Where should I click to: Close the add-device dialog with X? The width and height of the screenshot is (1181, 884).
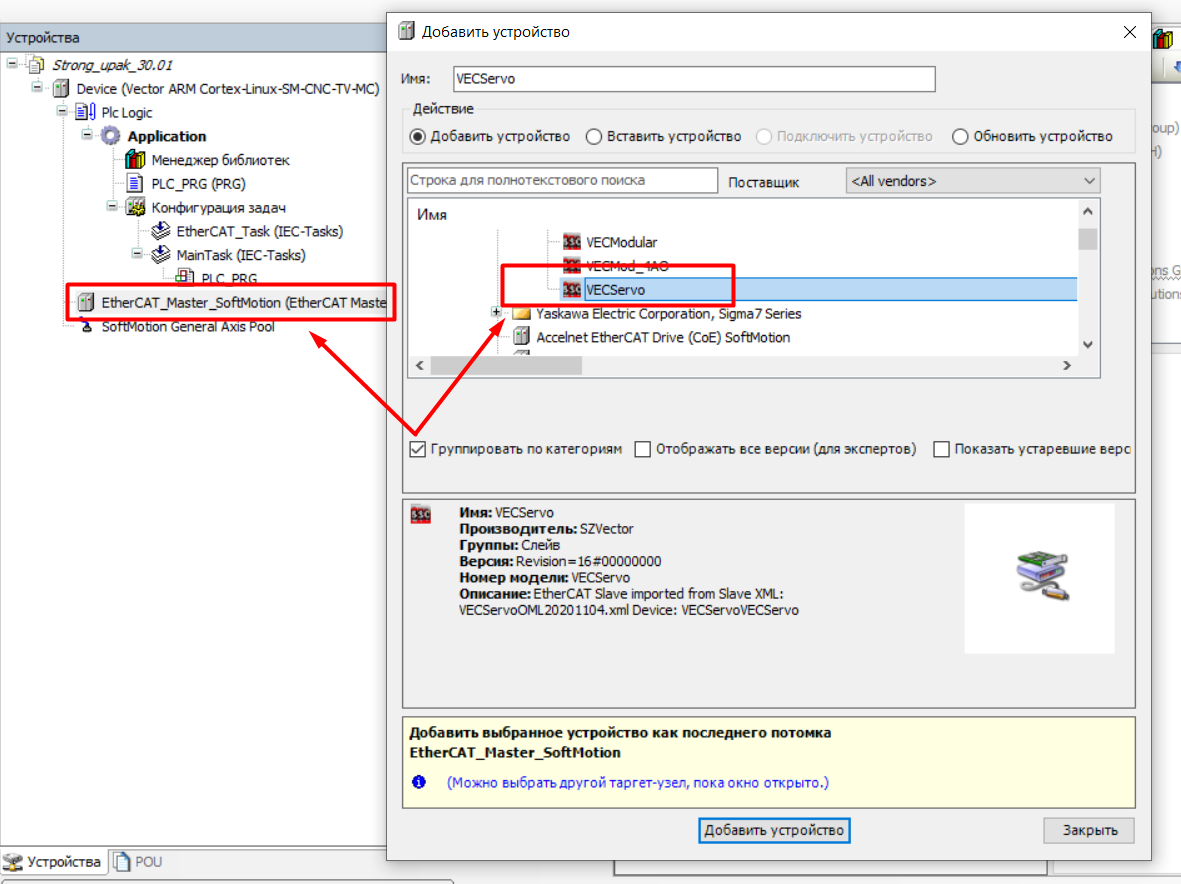click(x=1130, y=32)
